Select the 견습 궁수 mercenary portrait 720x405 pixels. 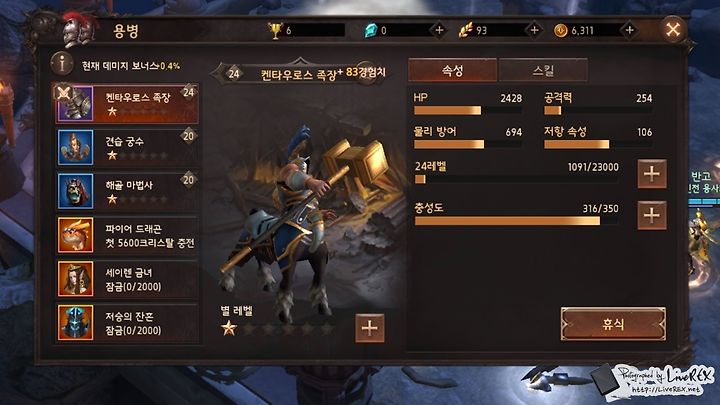pyautogui.click(x=75, y=147)
